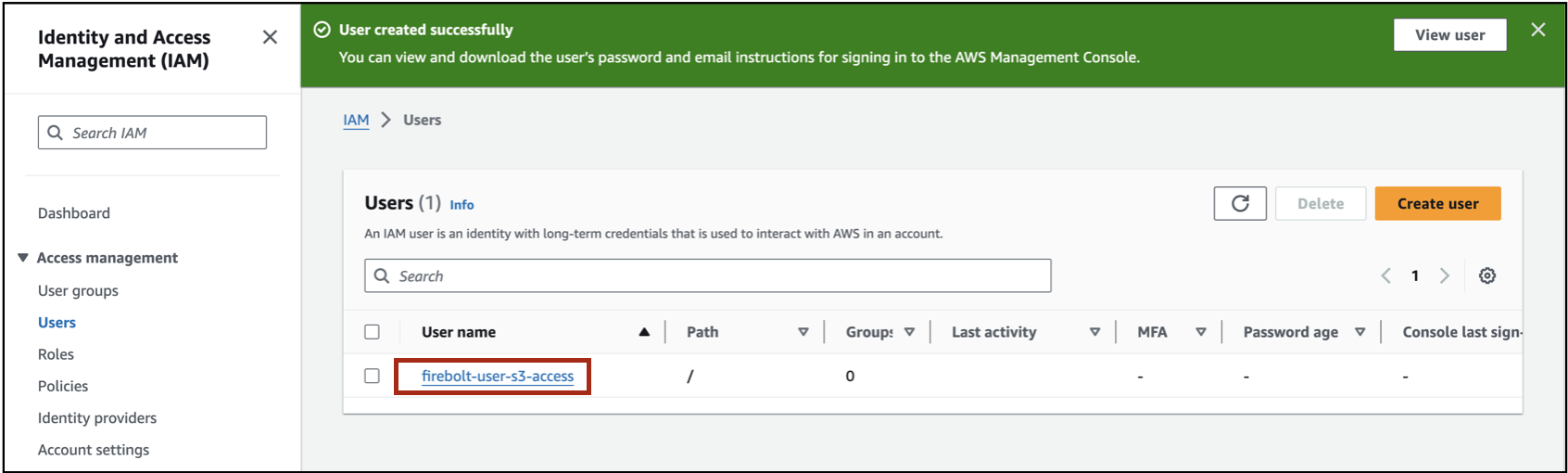Image resolution: width=1568 pixels, height=473 pixels.
Task: Click the Users (1) table heading
Action: 402,203
